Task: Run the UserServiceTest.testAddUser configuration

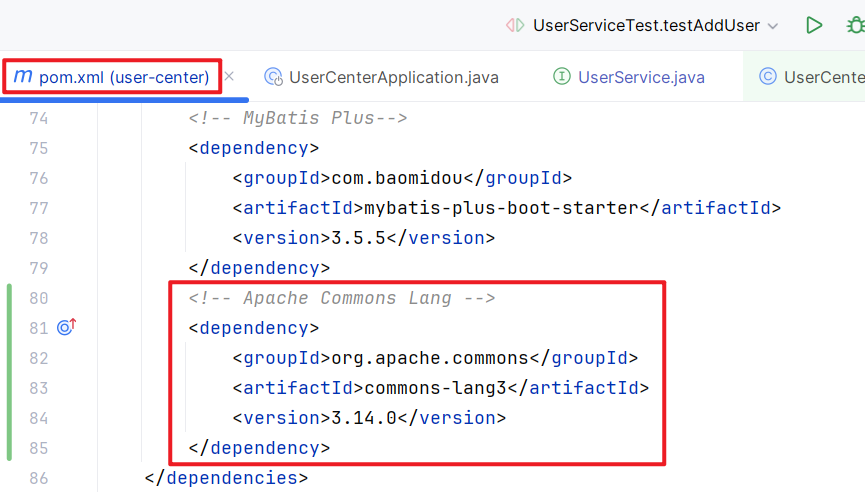Action: (x=815, y=25)
